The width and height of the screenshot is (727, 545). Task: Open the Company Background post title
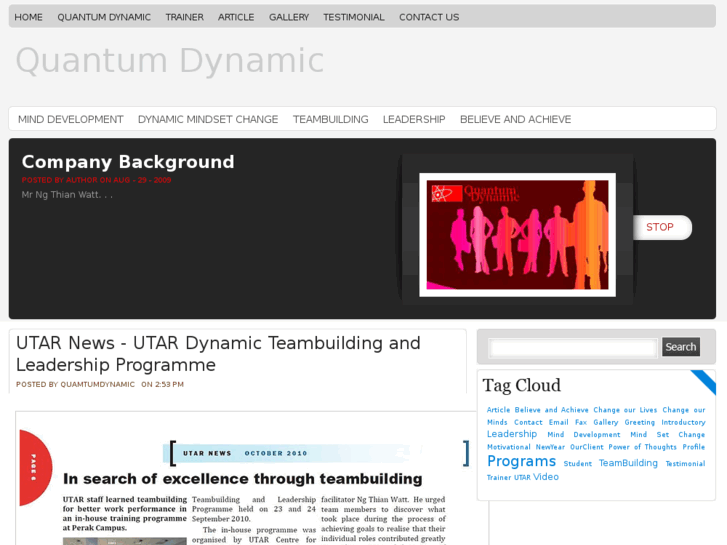[128, 162]
